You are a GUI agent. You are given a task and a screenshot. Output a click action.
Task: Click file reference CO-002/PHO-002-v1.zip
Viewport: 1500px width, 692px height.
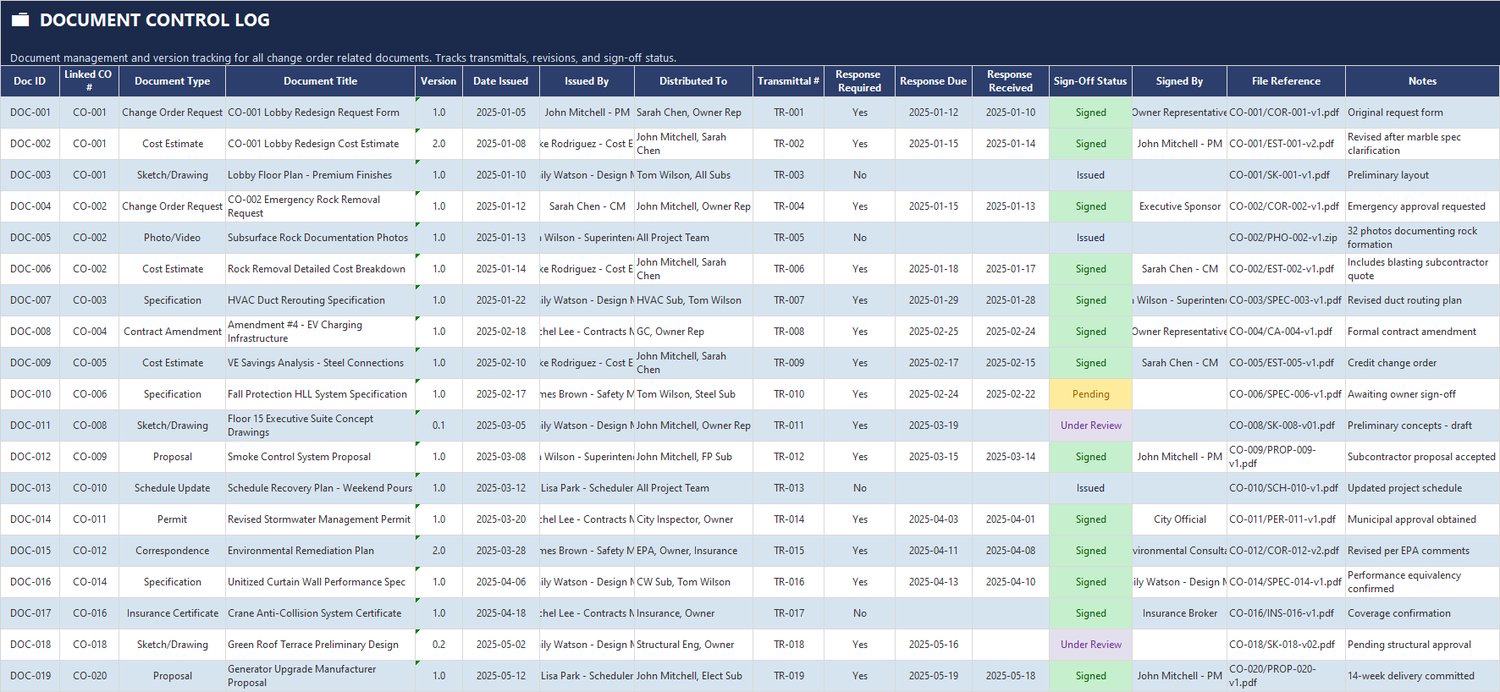pyautogui.click(x=1286, y=237)
